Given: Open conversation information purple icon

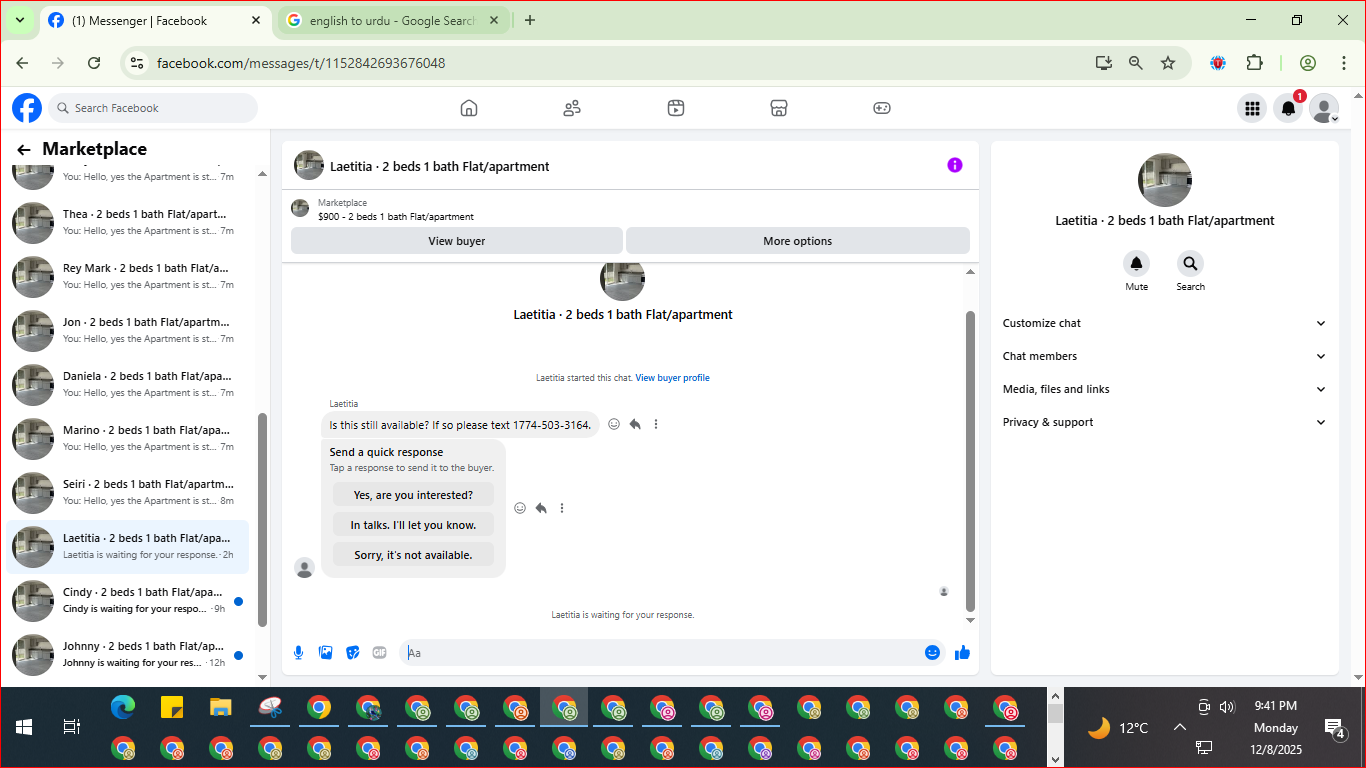Looking at the screenshot, I should coord(955,165).
